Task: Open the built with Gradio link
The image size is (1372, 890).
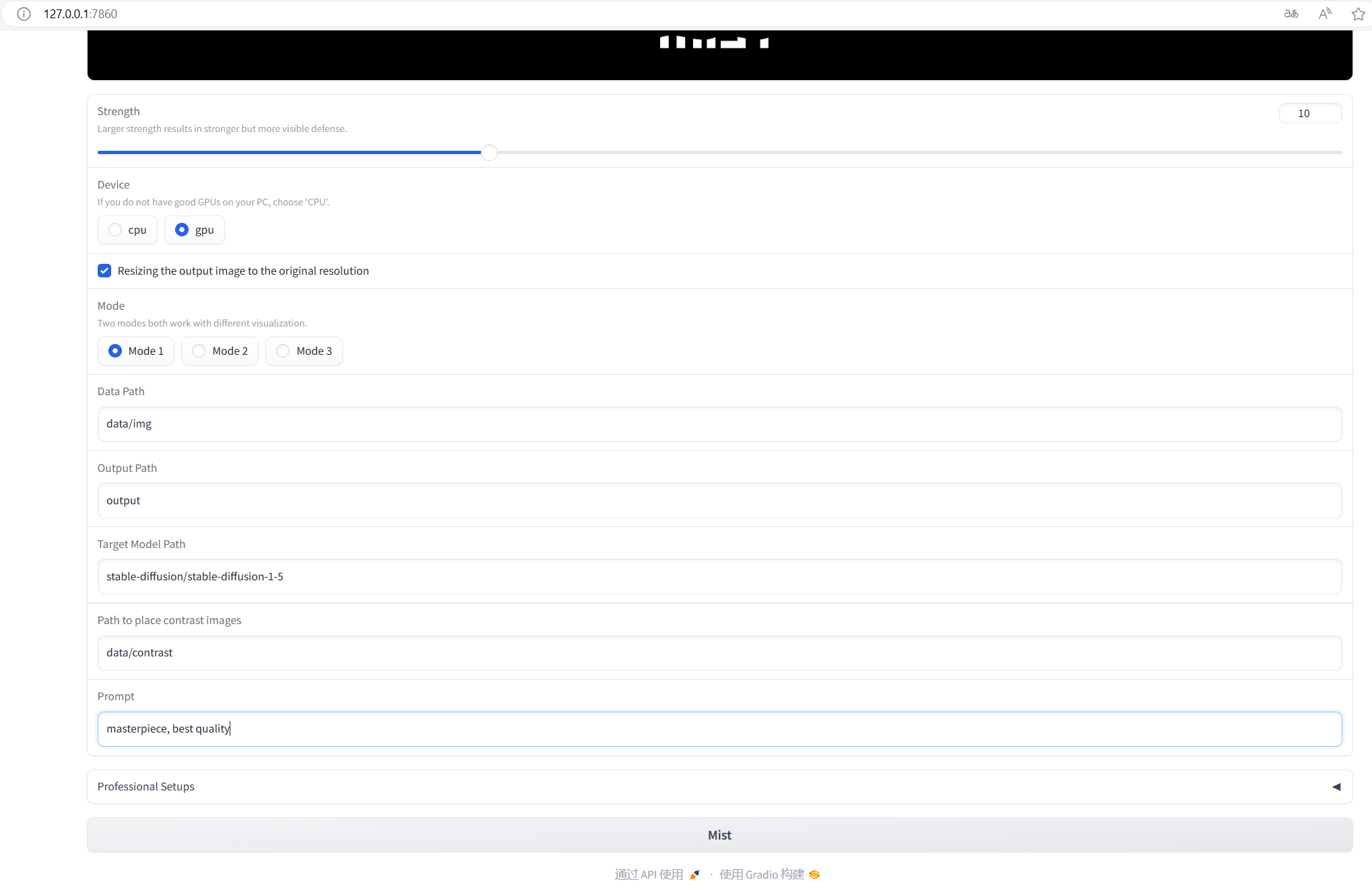Action: click(761, 875)
